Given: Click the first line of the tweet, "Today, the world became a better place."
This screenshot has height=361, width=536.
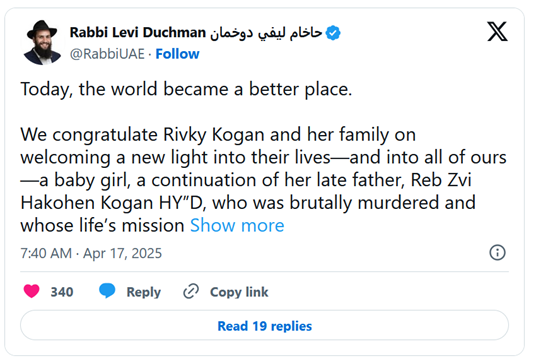Looking at the screenshot, I should (x=186, y=89).
